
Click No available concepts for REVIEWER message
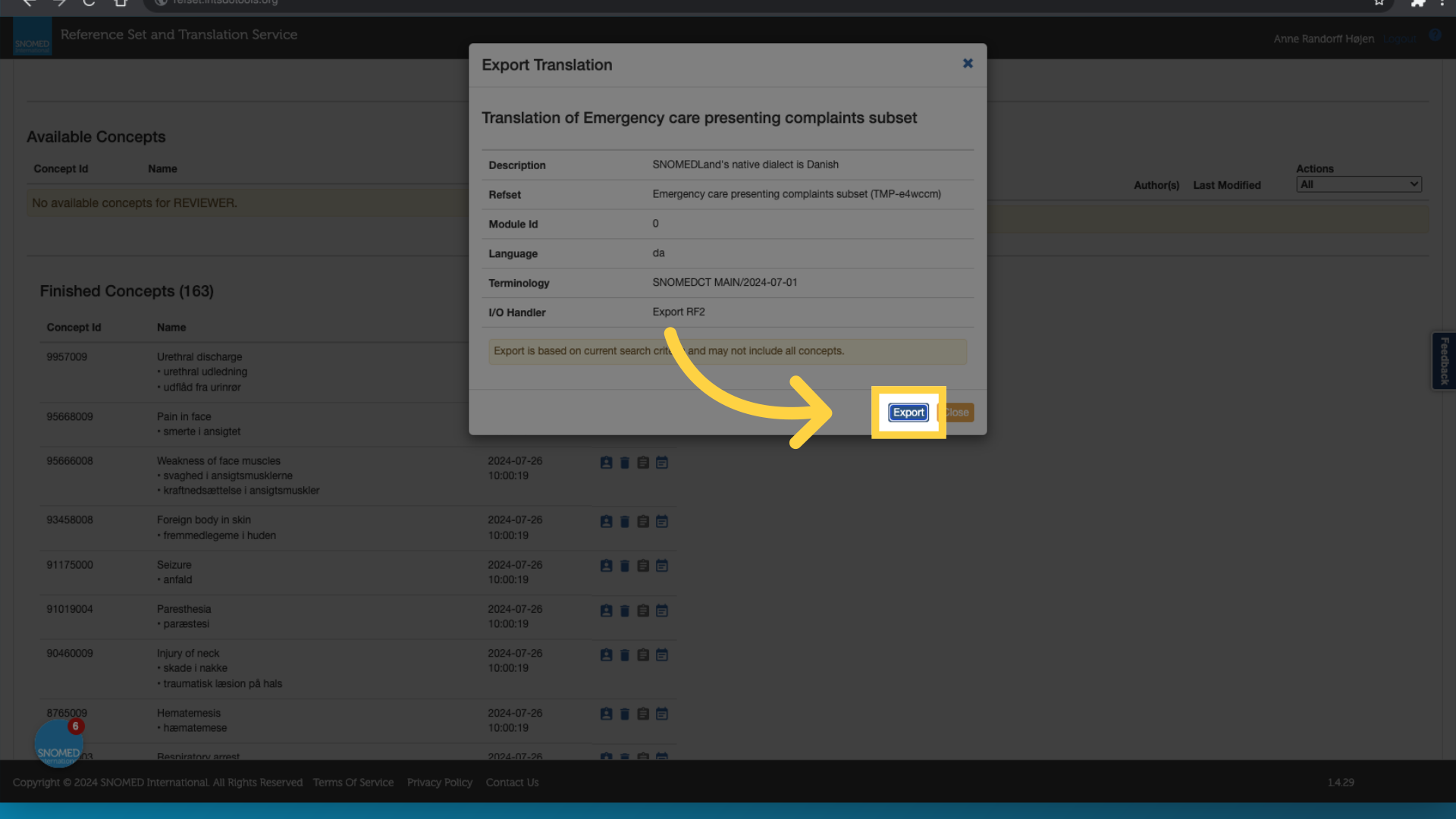tap(134, 203)
